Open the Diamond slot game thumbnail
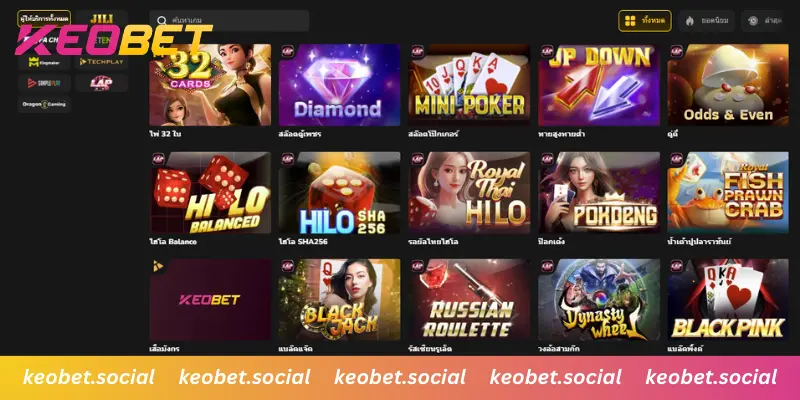 tap(339, 85)
